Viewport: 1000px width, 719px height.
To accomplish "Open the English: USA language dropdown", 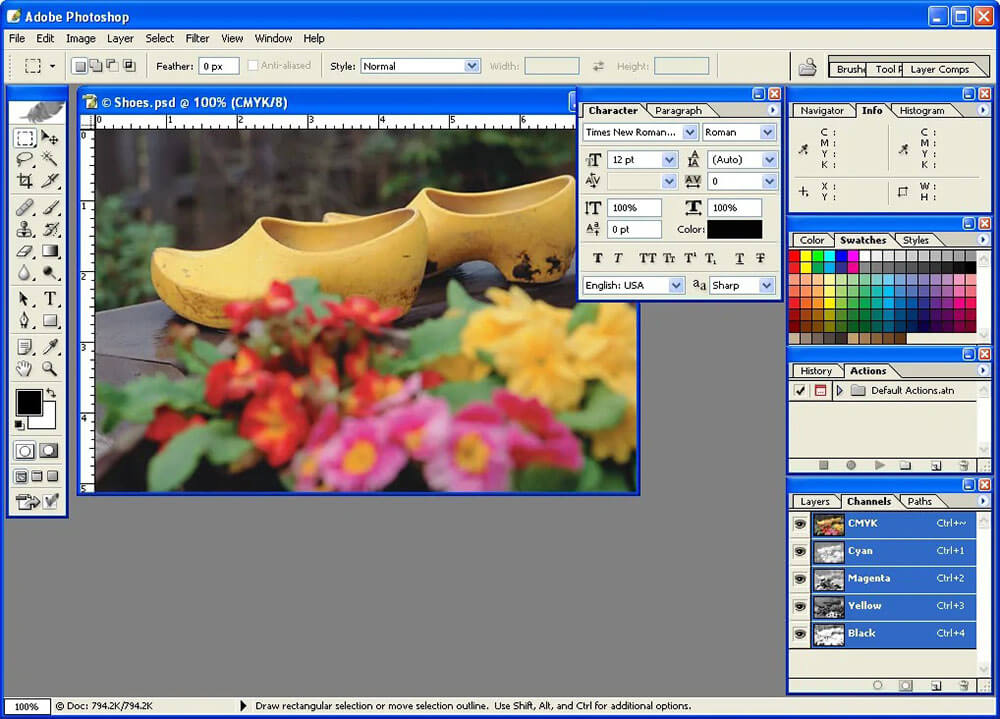I will coord(677,285).
